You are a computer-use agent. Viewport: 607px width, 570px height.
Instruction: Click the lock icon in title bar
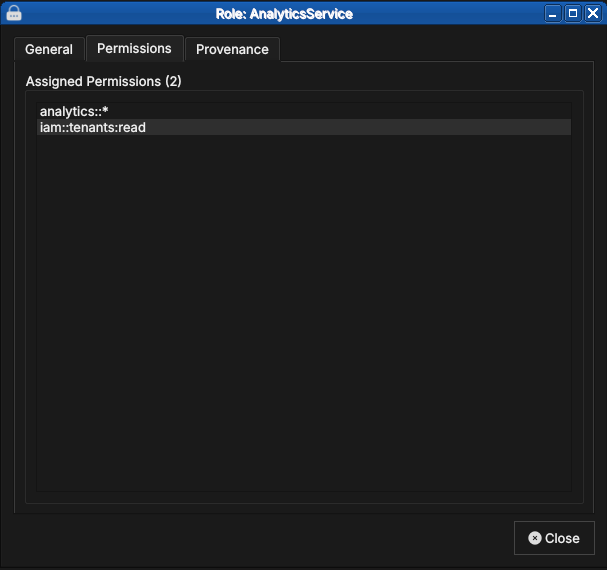(14, 13)
